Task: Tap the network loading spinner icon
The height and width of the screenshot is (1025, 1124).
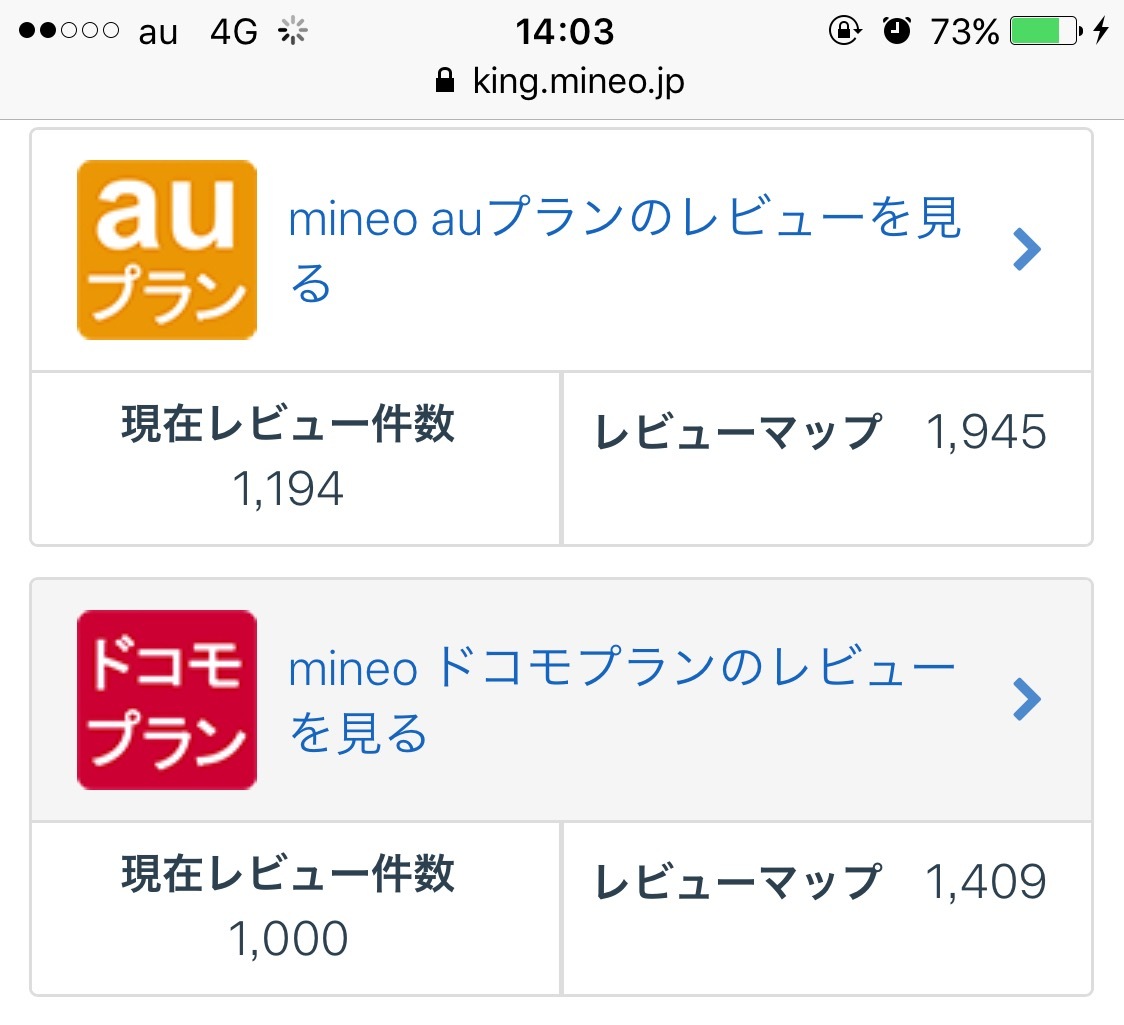Action: pyautogui.click(x=292, y=33)
